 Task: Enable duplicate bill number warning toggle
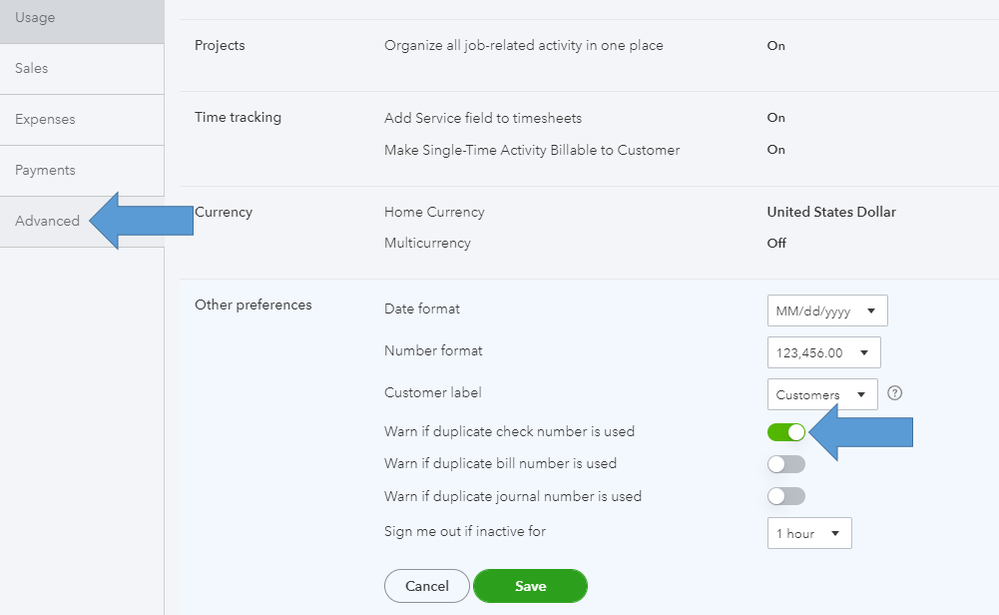pyautogui.click(x=786, y=464)
